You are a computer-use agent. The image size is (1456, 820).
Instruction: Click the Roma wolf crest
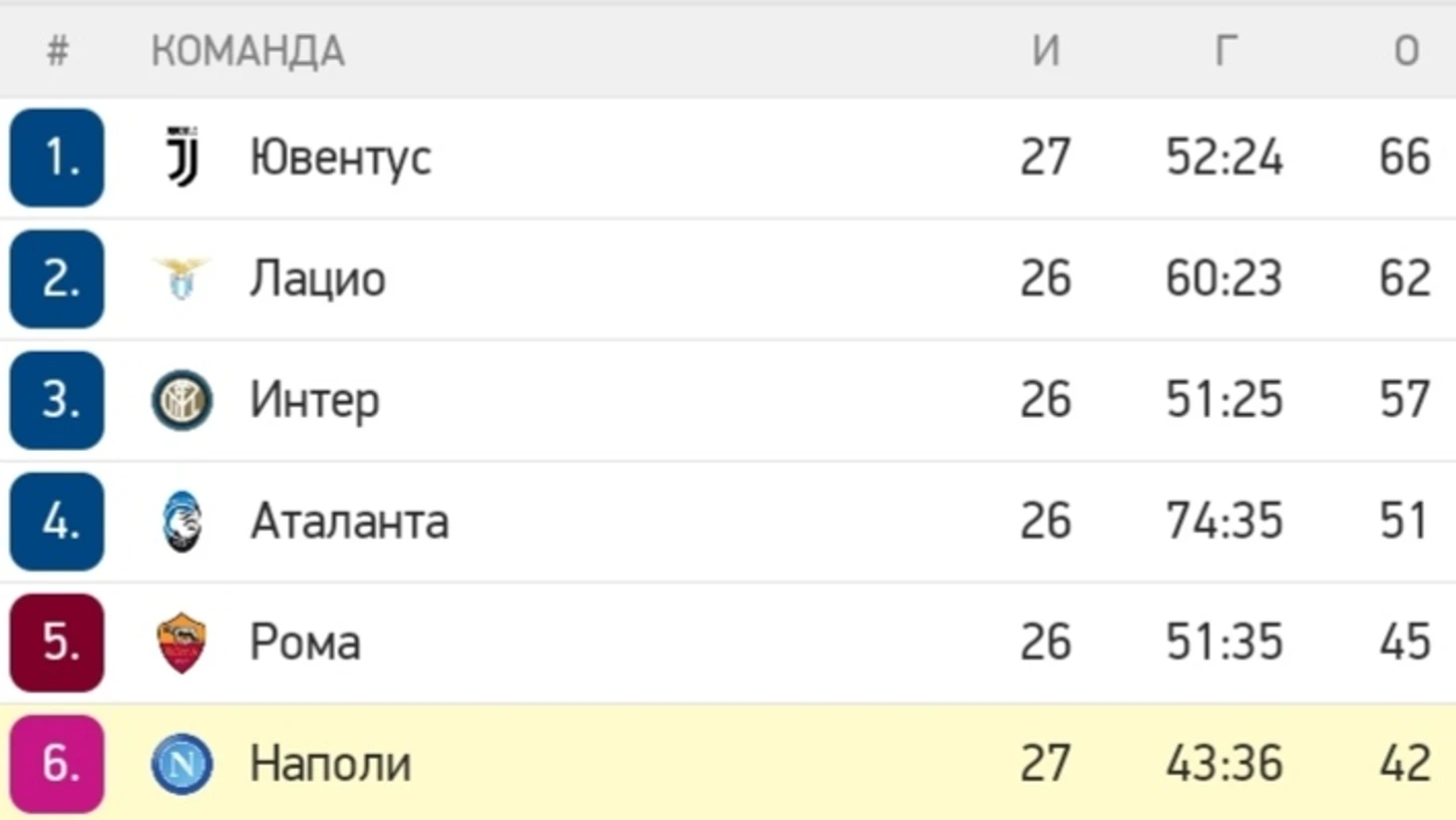click(182, 642)
